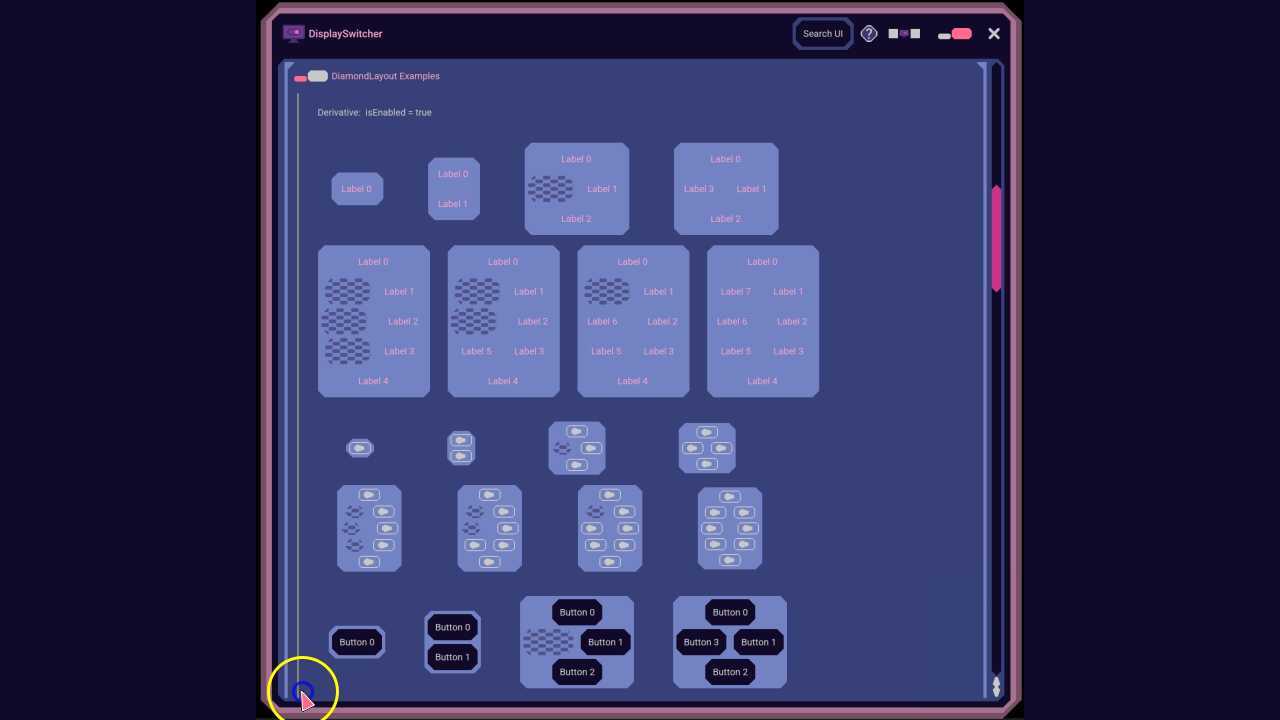
Task: Click the pink vertical scrollbar thumb
Action: coord(996,238)
